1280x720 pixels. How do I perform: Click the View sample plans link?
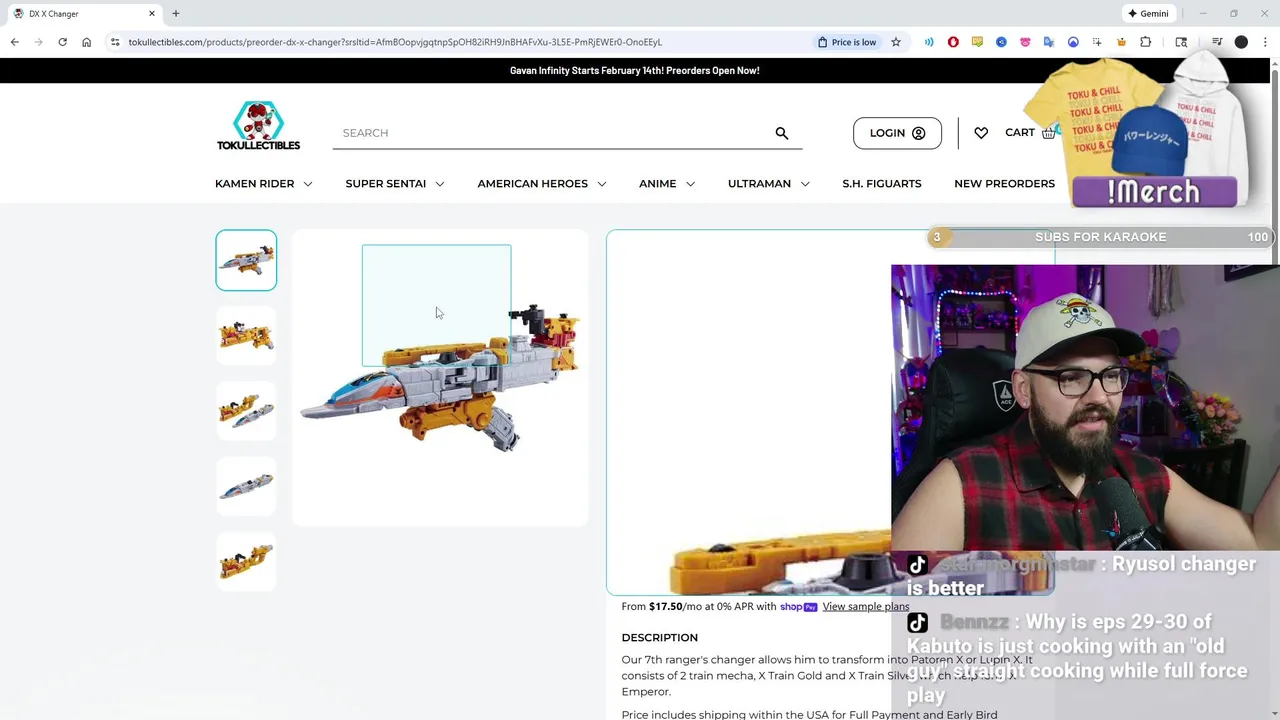click(x=865, y=607)
